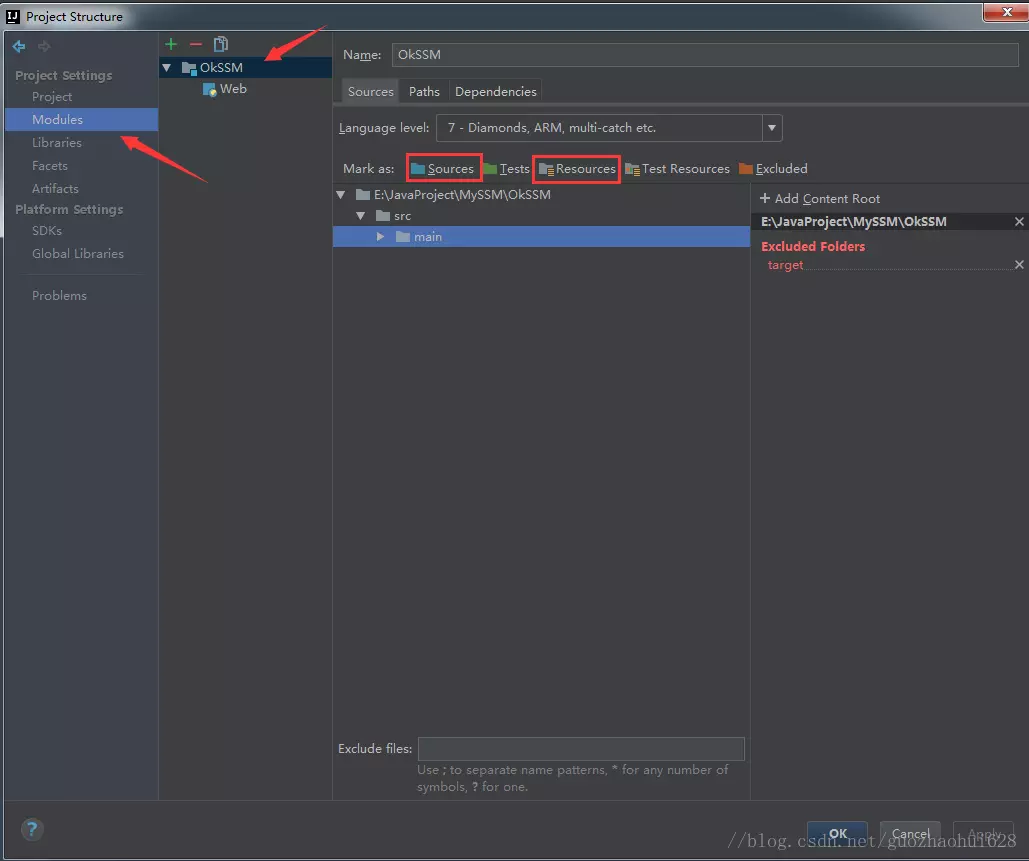Viewport: 1029px width, 861px height.
Task: Open the Project settings page
Action: pyautogui.click(x=52, y=96)
